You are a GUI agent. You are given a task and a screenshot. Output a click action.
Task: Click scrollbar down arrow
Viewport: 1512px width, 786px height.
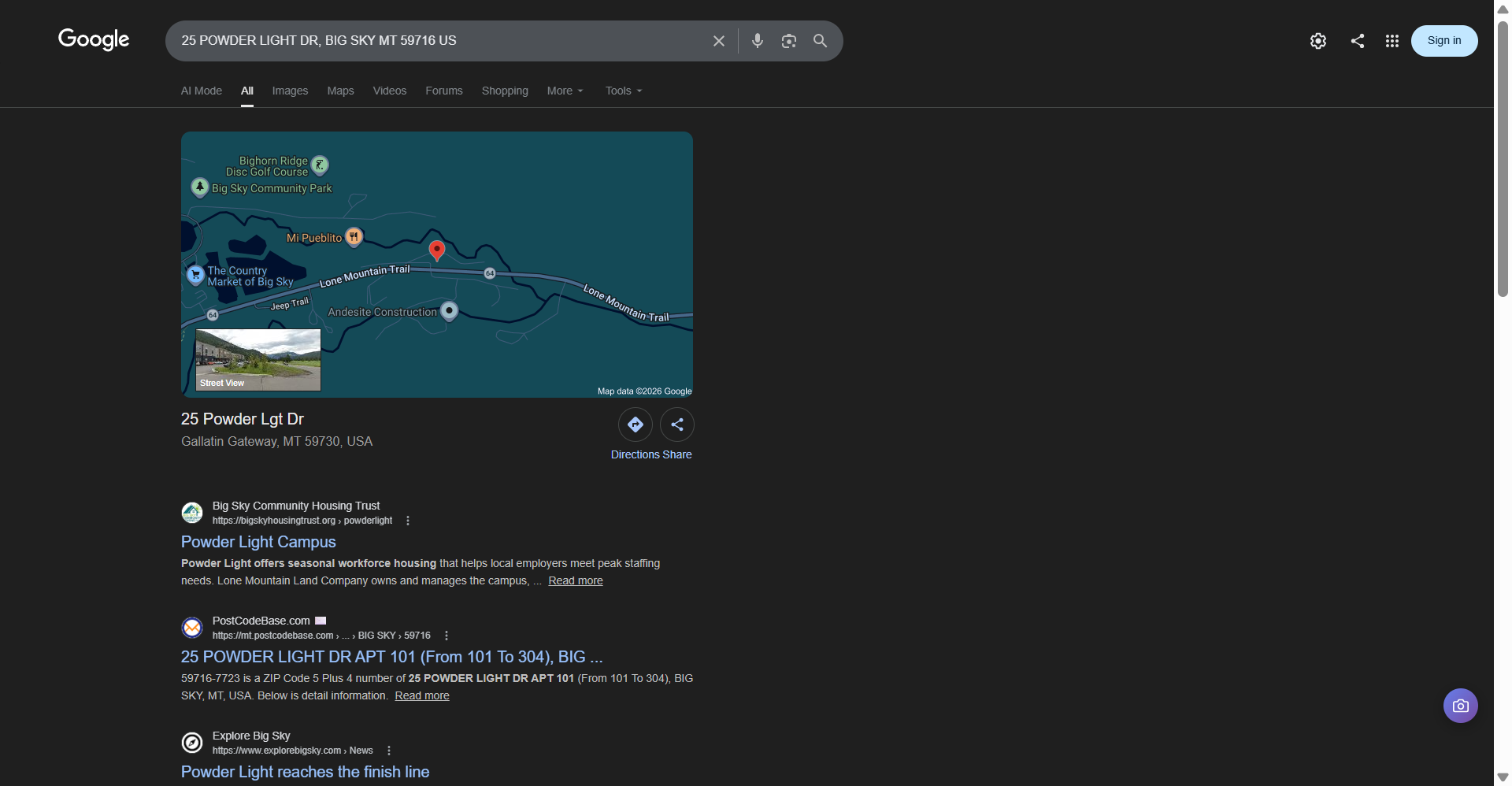coord(1503,777)
